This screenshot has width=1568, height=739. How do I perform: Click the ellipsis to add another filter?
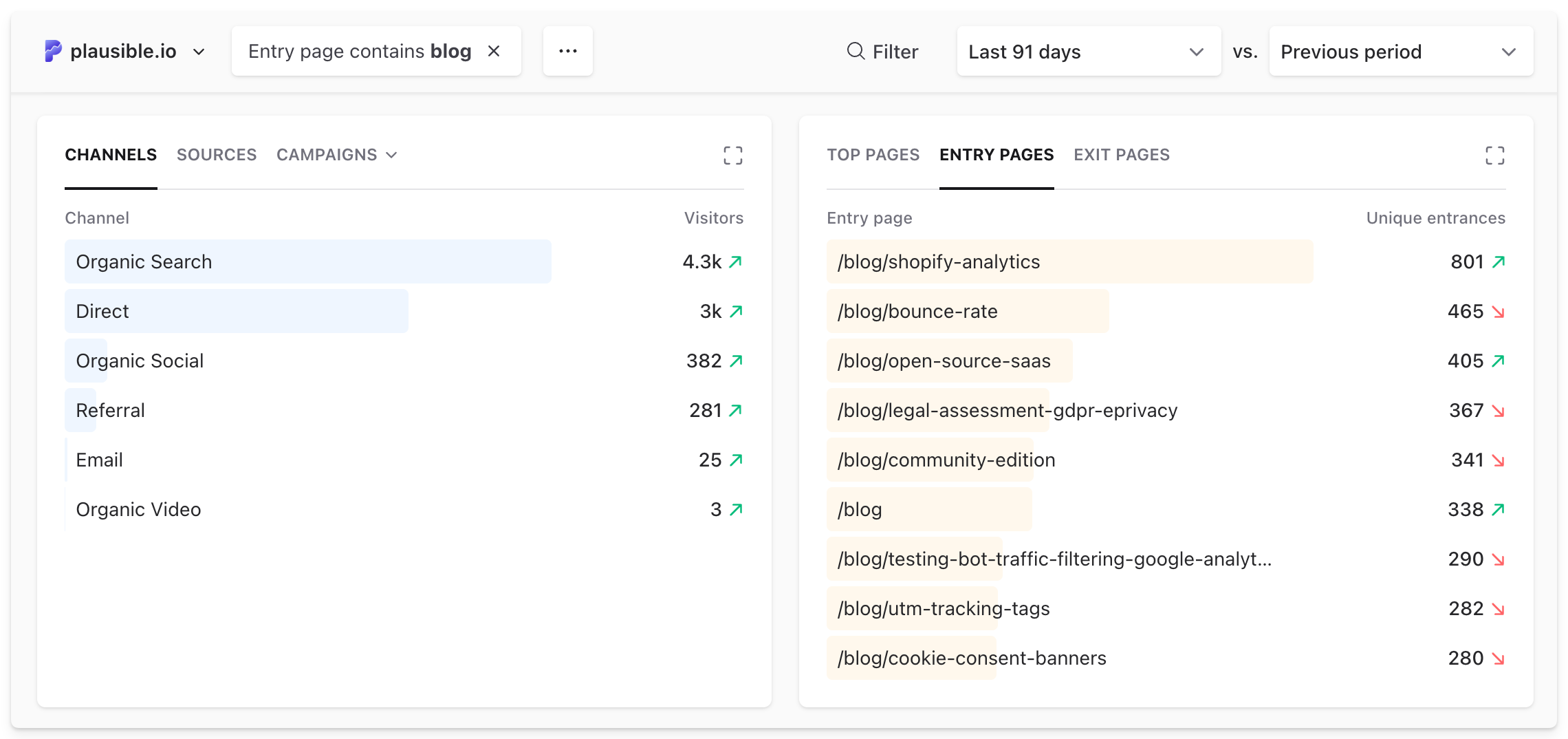pos(567,50)
